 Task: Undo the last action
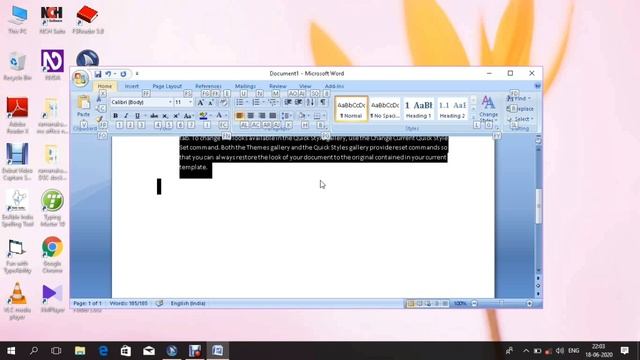108,74
